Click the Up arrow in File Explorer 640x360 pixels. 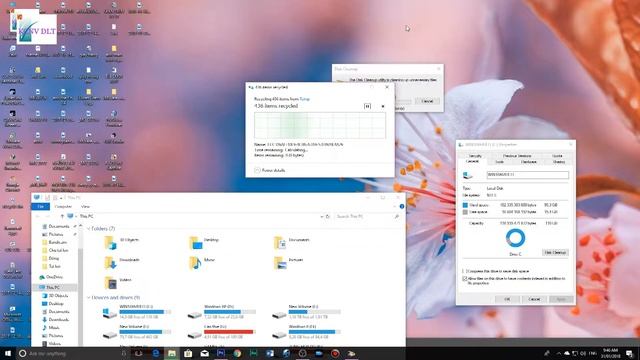(62, 216)
